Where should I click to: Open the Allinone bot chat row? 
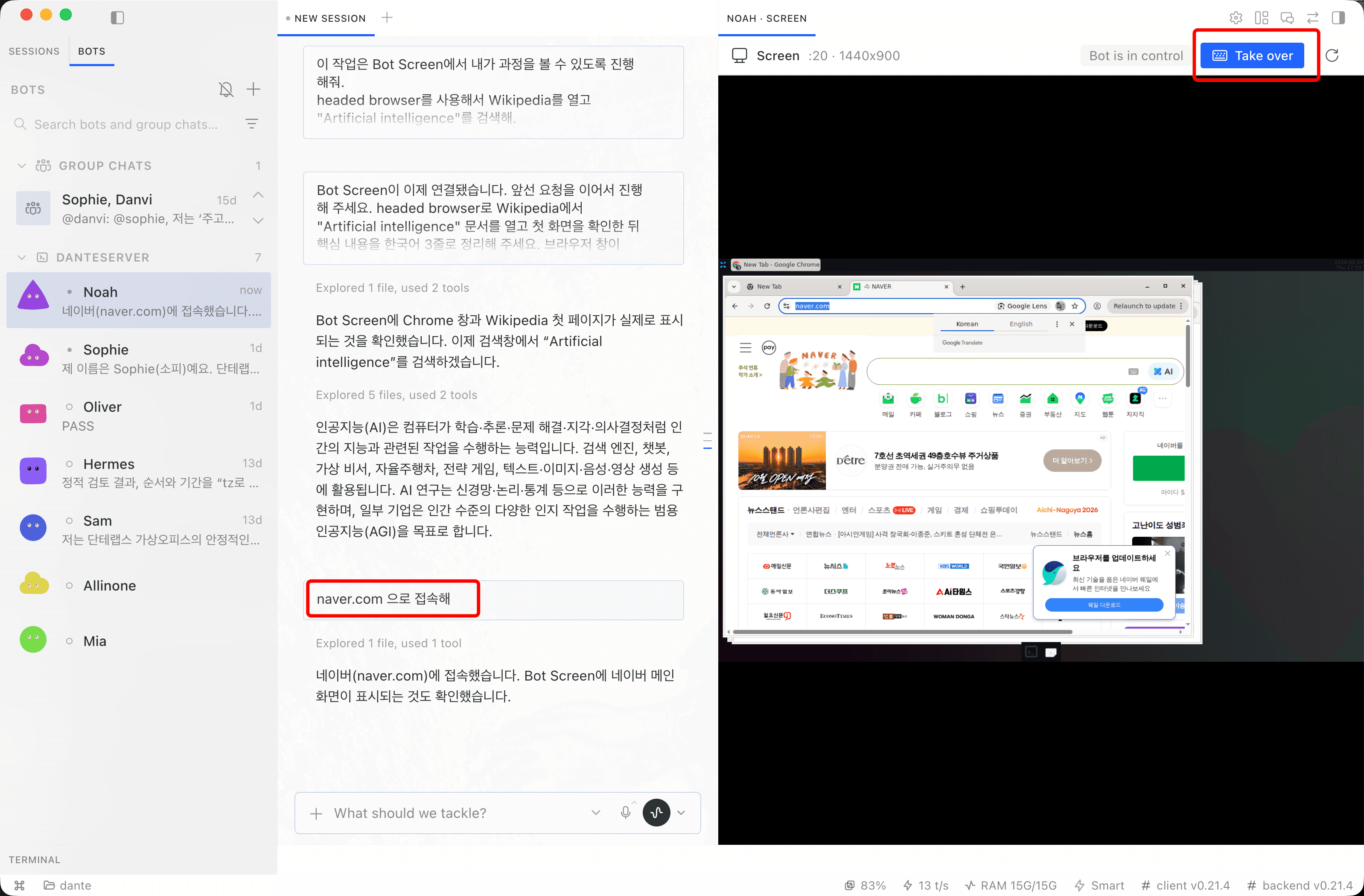[139, 585]
